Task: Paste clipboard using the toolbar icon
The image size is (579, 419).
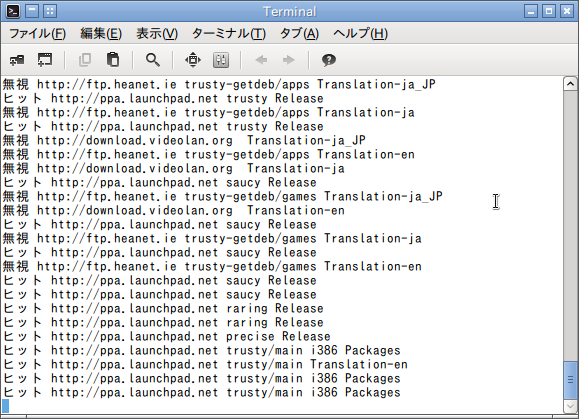Action: click(113, 60)
